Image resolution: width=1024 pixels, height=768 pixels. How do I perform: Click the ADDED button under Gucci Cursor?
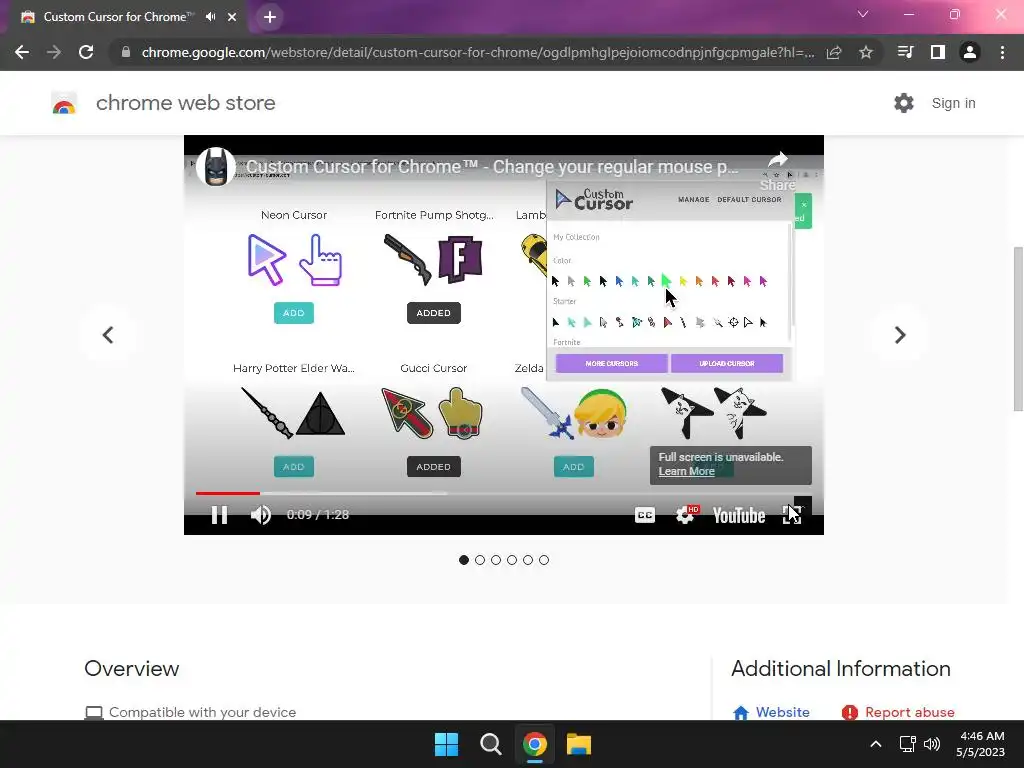(x=434, y=466)
